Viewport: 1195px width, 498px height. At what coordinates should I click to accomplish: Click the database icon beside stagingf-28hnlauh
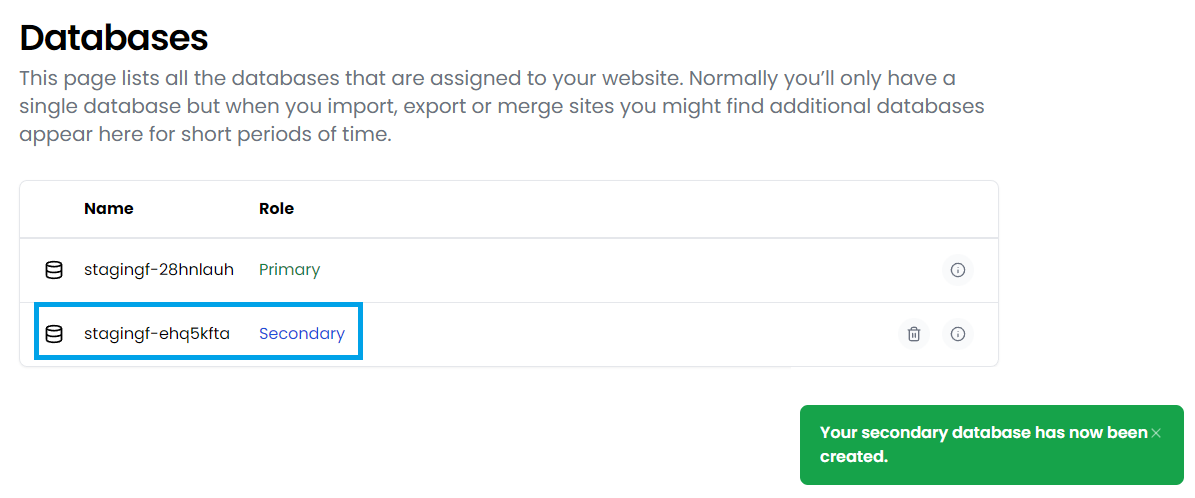[x=53, y=270]
